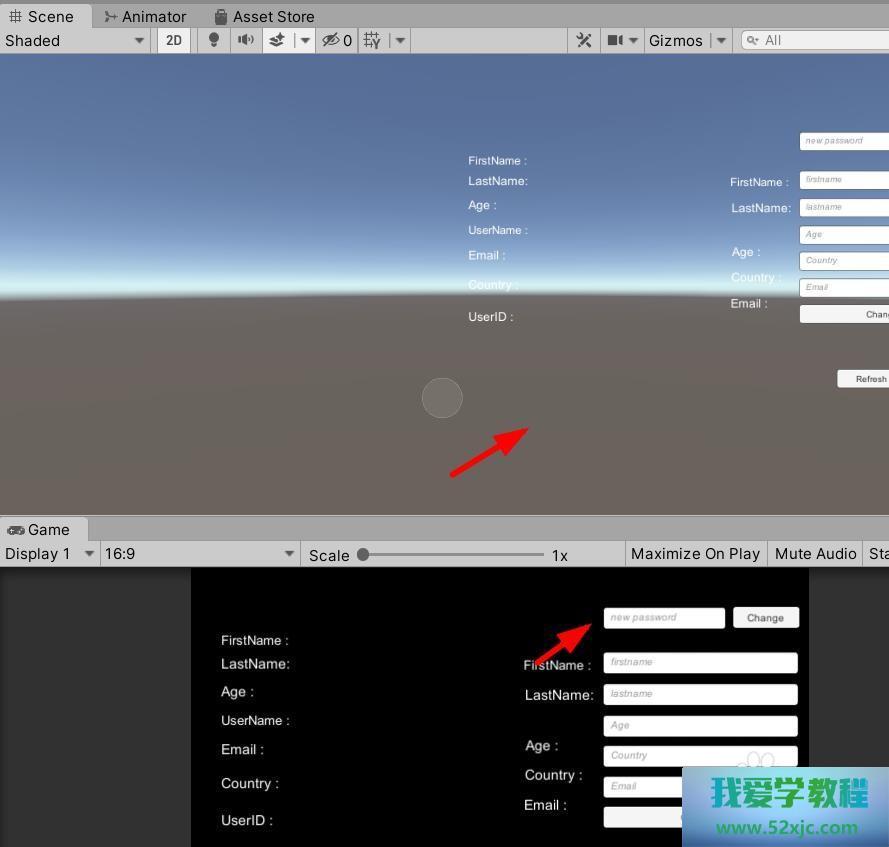Viewport: 889px width, 847px height.
Task: Click the Change password button
Action: 765,617
